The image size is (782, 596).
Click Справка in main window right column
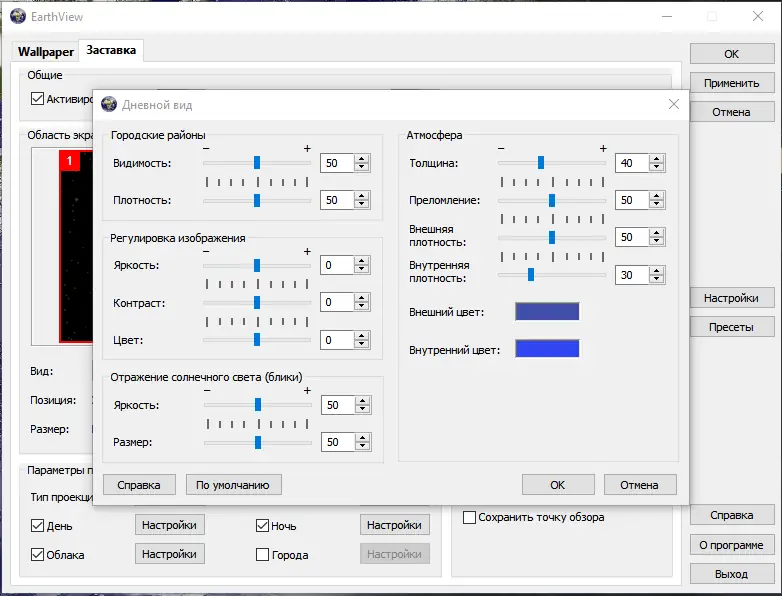(732, 515)
